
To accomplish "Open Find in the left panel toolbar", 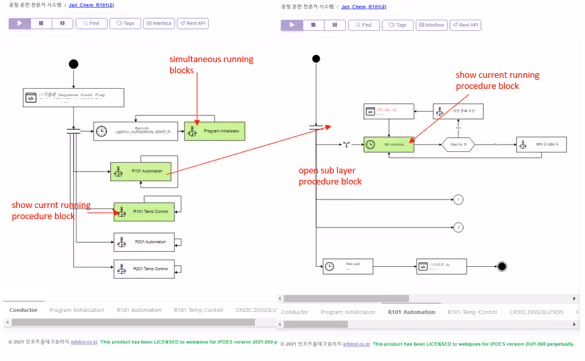I will tap(91, 23).
